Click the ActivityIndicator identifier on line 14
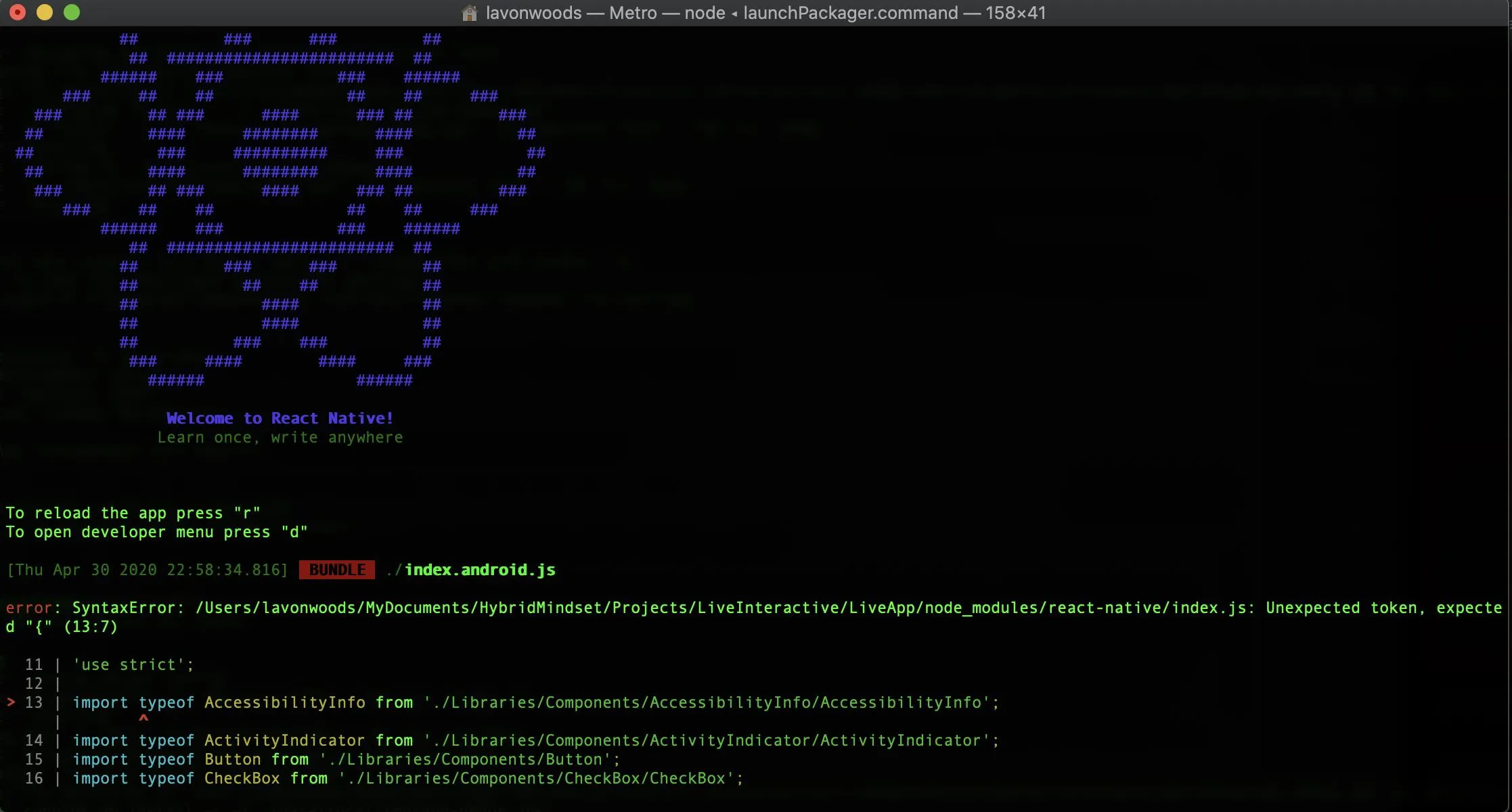The width and height of the screenshot is (1512, 812). 284,740
